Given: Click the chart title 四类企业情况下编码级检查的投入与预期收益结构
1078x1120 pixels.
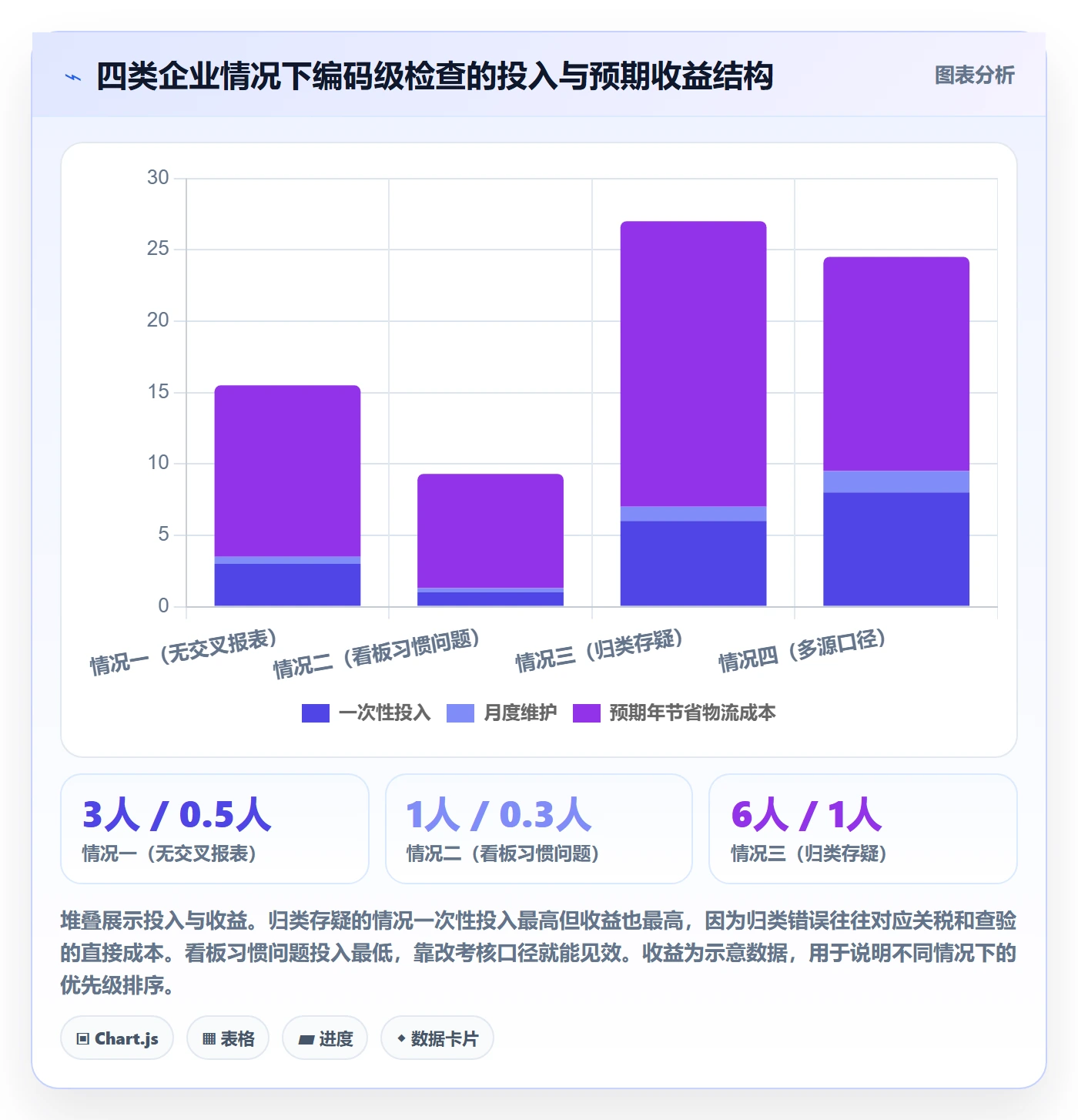Looking at the screenshot, I should pyautogui.click(x=434, y=76).
